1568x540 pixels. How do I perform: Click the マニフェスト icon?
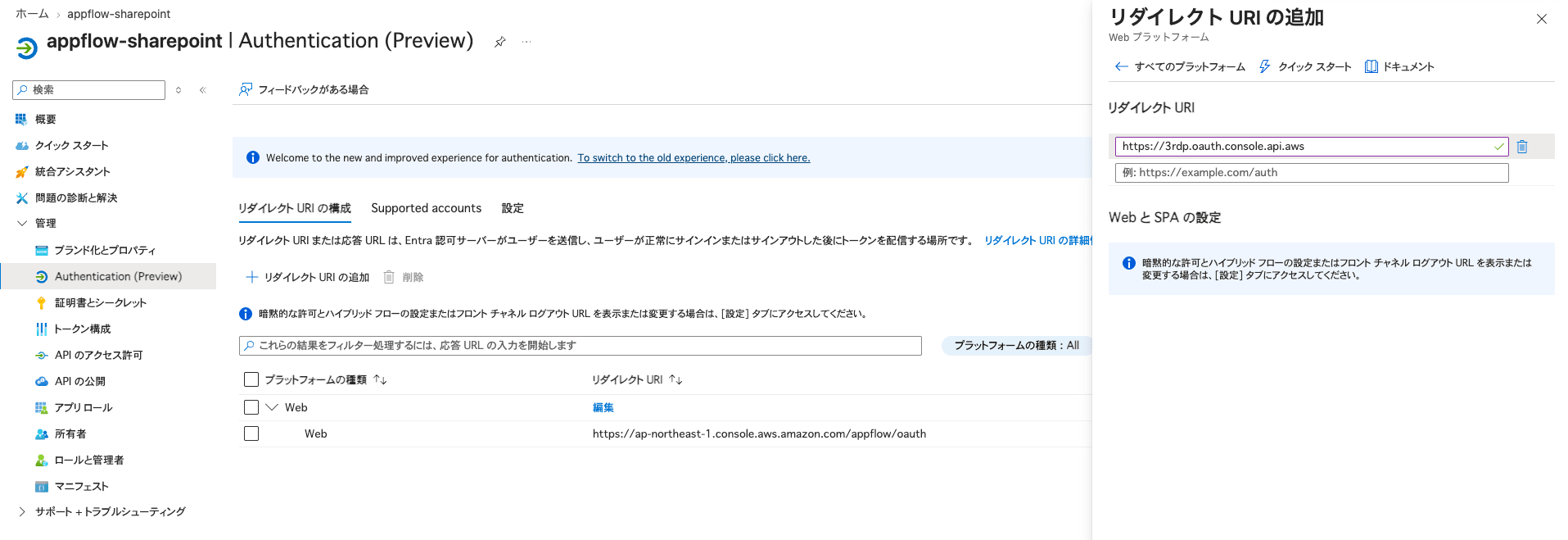[42, 487]
